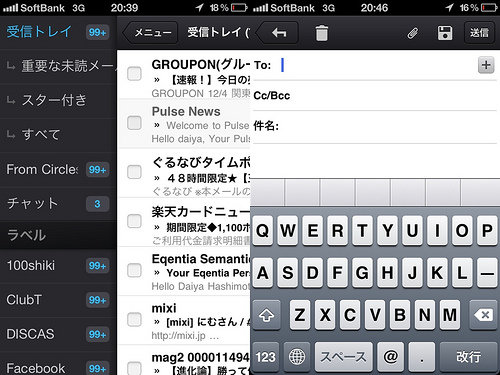This screenshot has height=375, width=500.
Task: Select checkbox for Eqentia Semantic email
Action: tap(134, 270)
